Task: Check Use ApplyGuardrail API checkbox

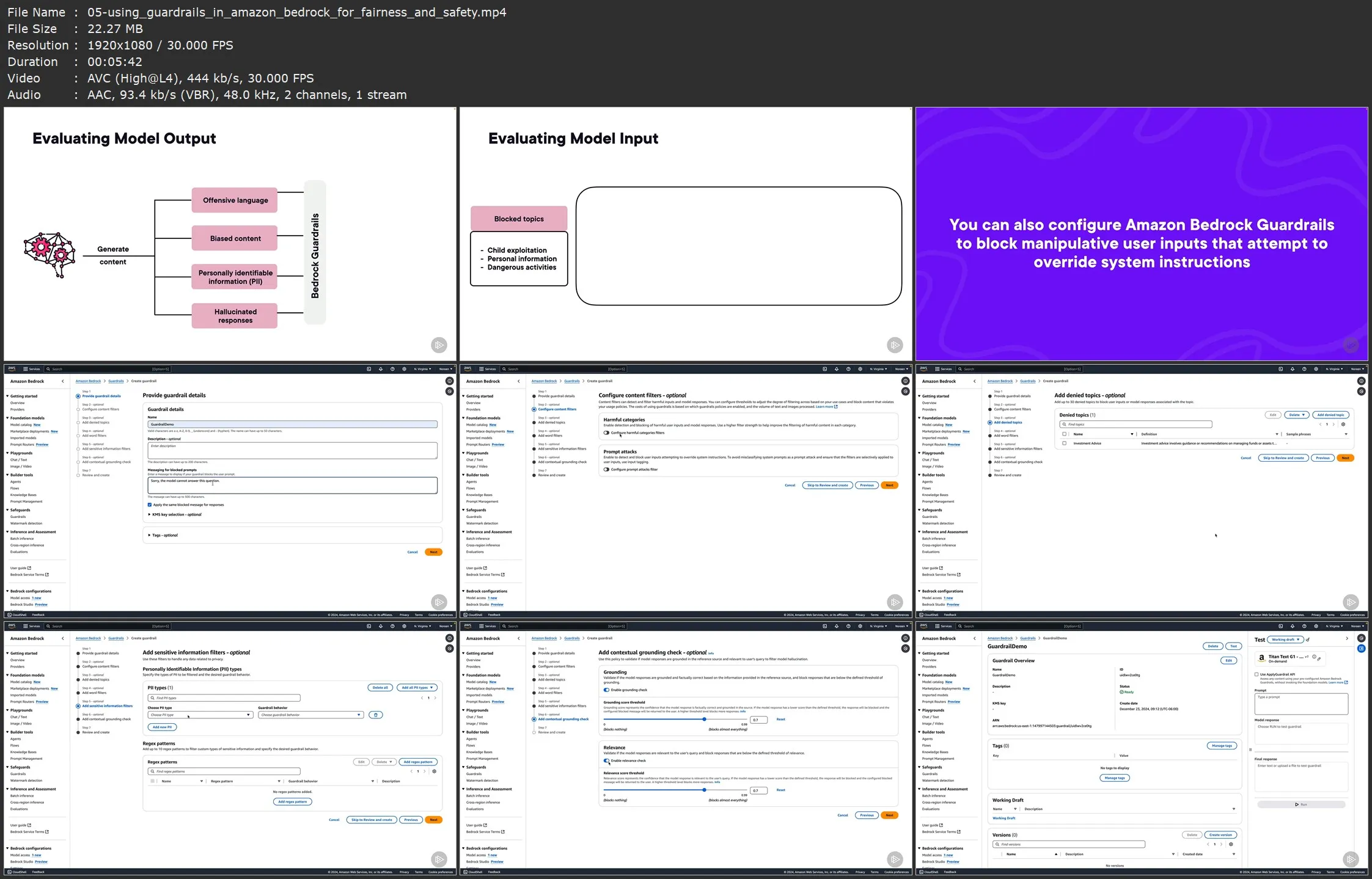Action: click(x=1256, y=674)
